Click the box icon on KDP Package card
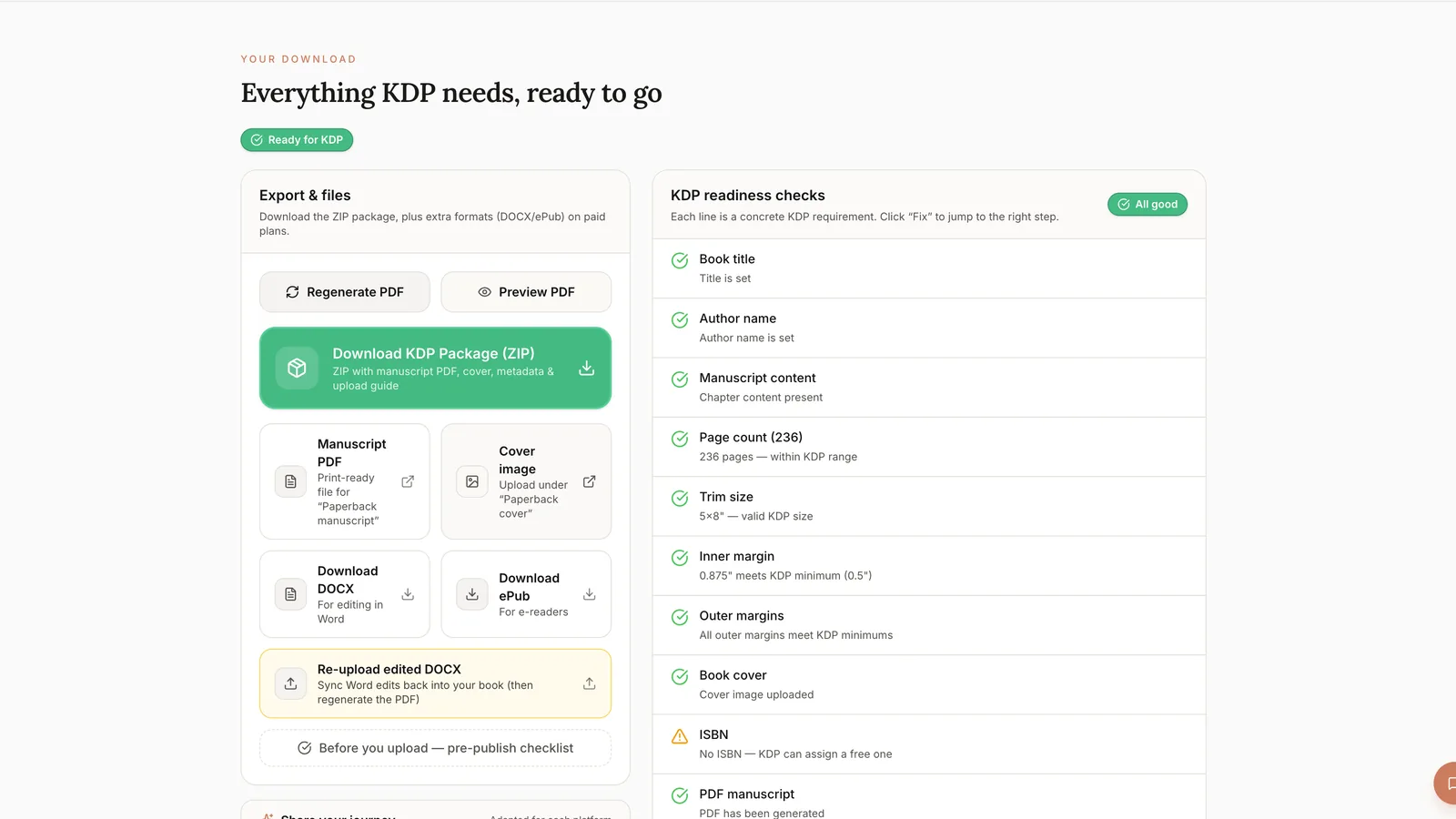This screenshot has width=1456, height=819. tap(297, 368)
